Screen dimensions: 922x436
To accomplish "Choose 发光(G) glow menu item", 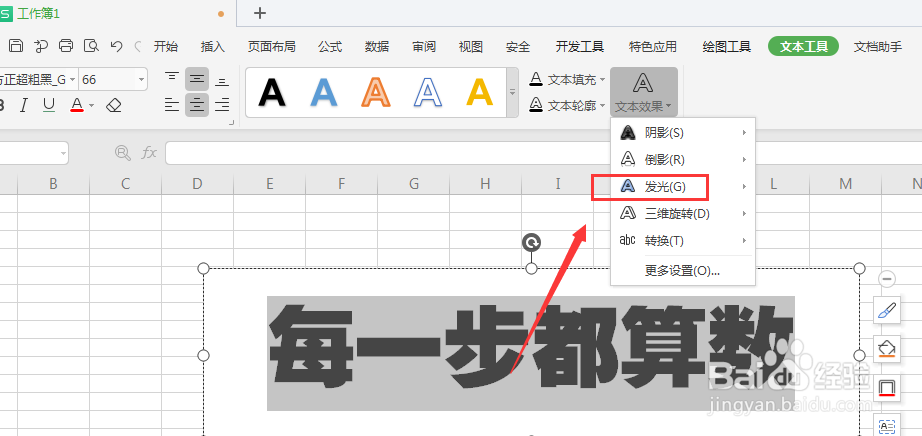I will point(683,187).
